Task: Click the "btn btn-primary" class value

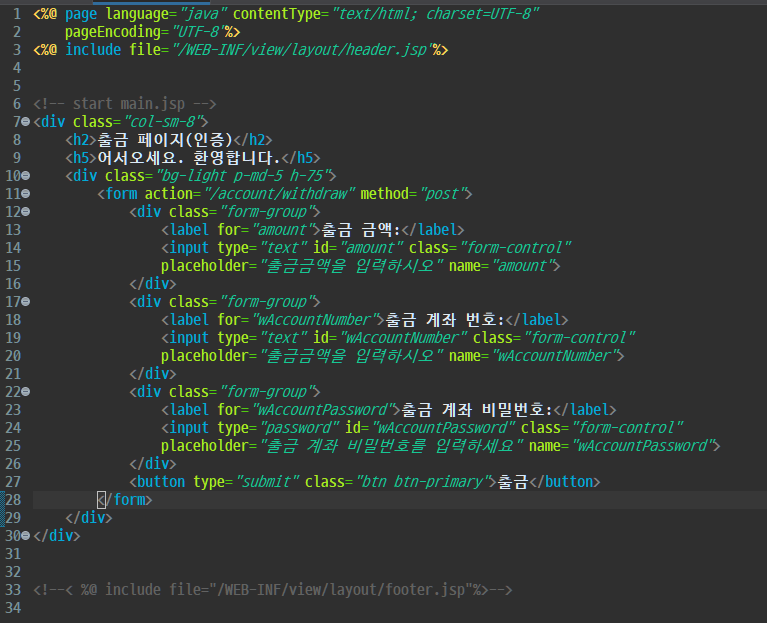Action: click(424, 482)
